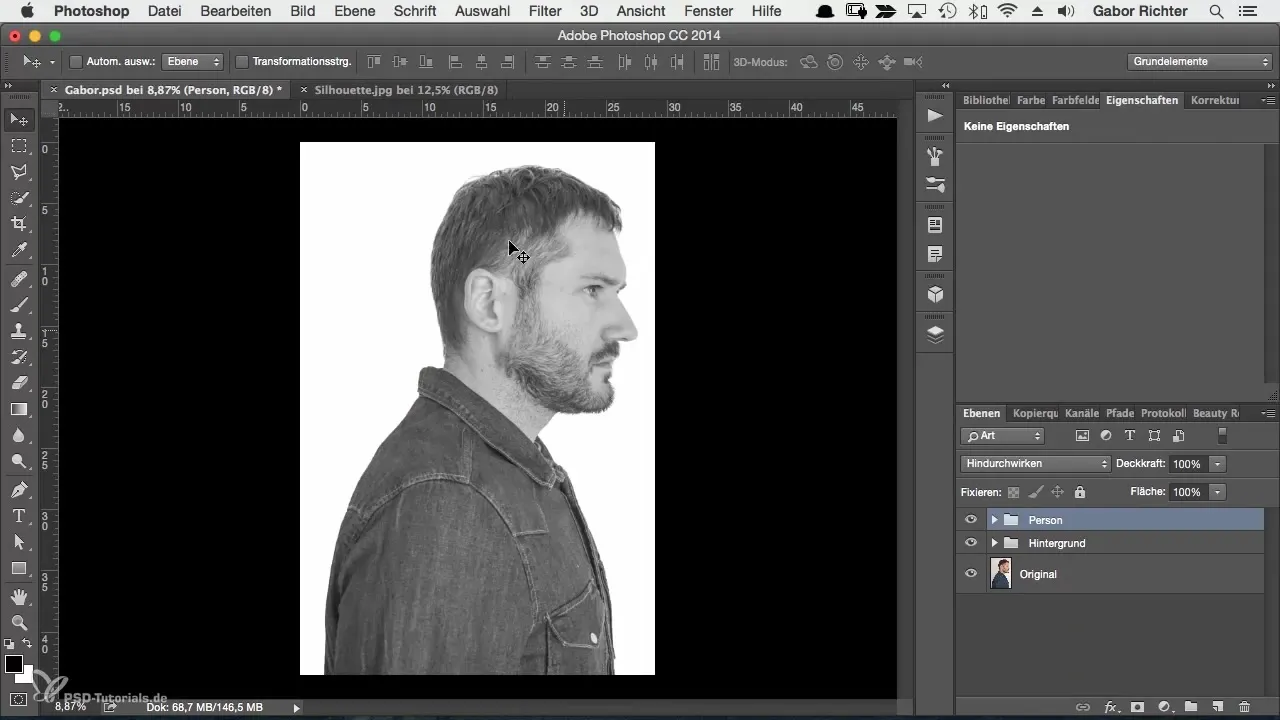Open the Deckkraft opacity dropdown arrow
Image resolution: width=1280 pixels, height=720 pixels.
tap(1217, 464)
